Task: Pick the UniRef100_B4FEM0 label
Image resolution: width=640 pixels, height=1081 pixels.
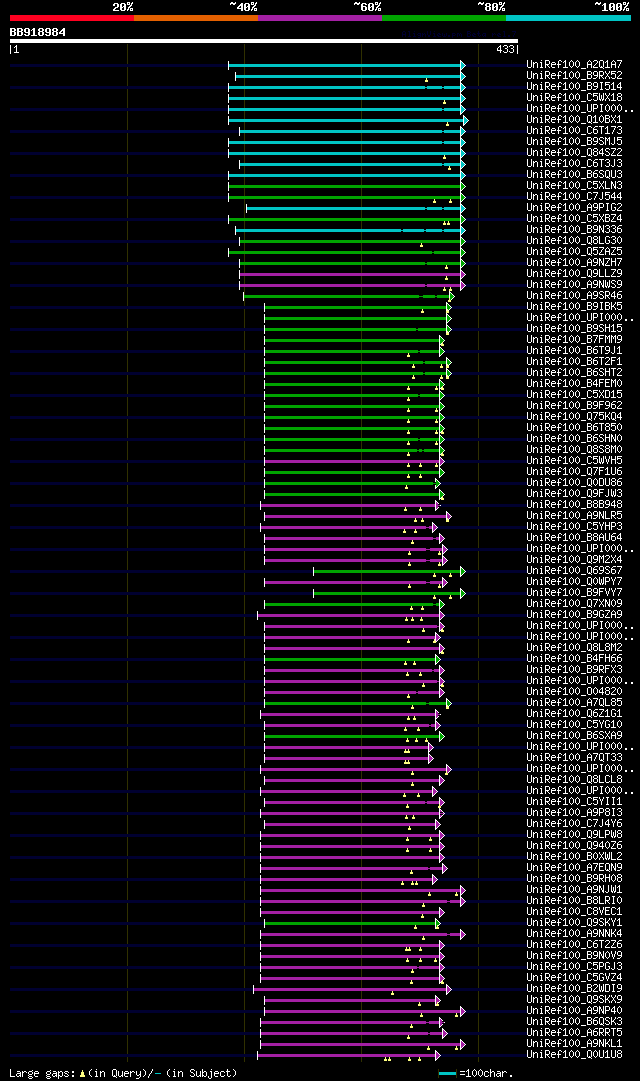Action: (x=574, y=384)
